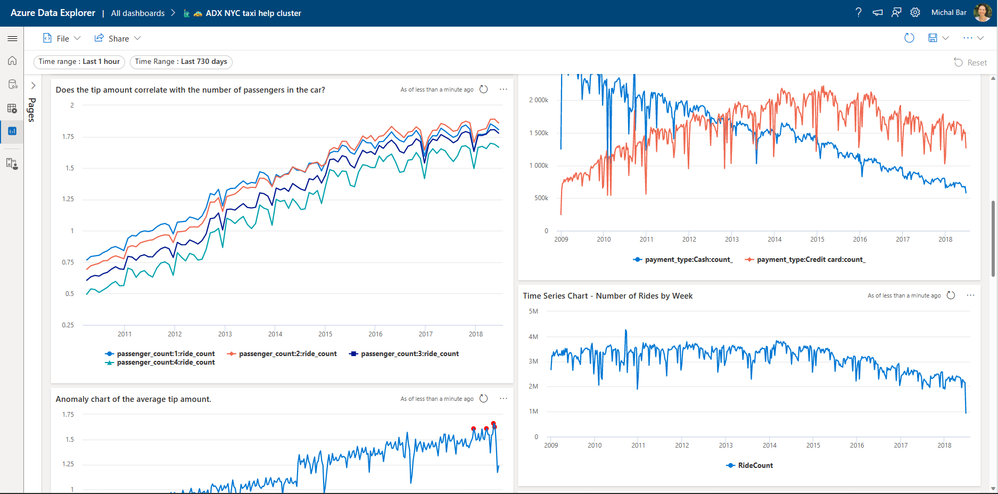Open more options on Rides by Week tile
The width and height of the screenshot is (998, 494).
[x=971, y=295]
